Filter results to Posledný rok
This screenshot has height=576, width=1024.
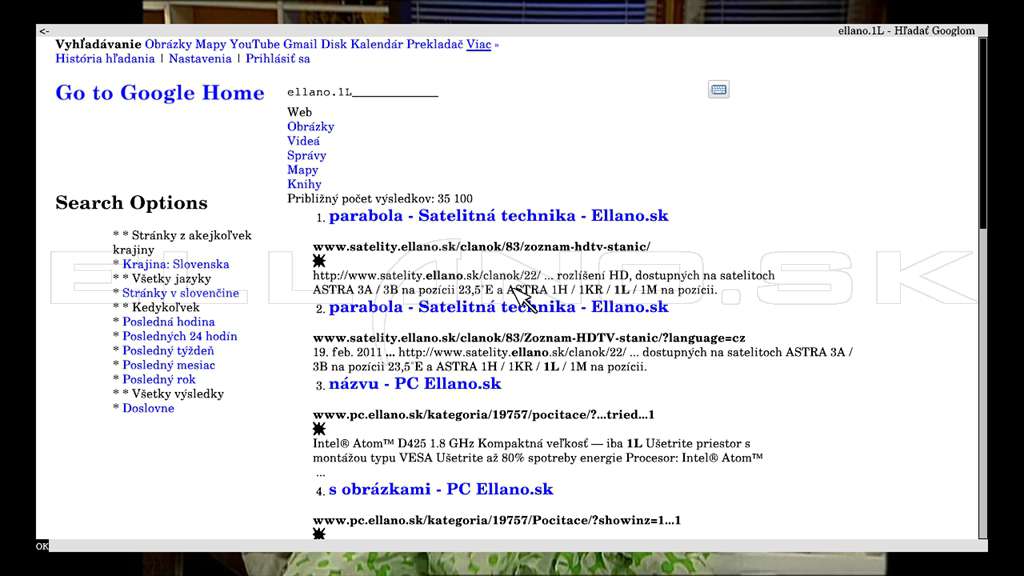tap(159, 379)
